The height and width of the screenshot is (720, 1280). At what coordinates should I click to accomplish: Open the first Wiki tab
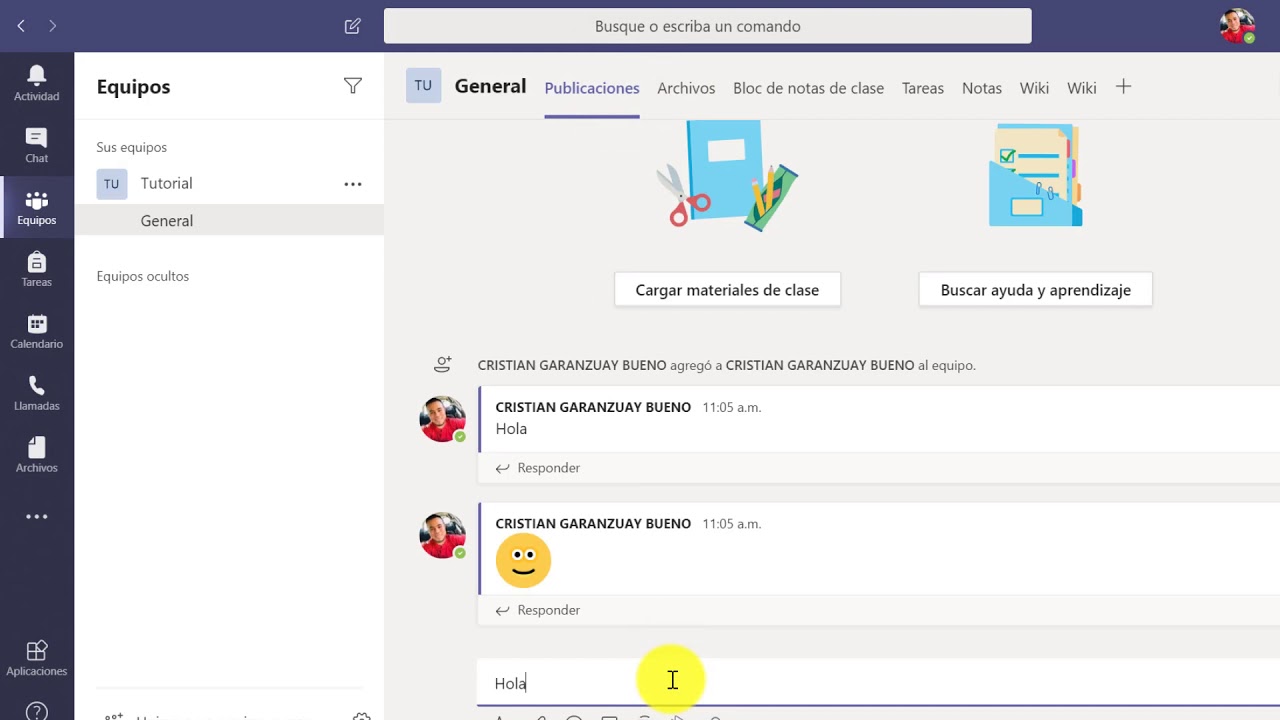1034,88
